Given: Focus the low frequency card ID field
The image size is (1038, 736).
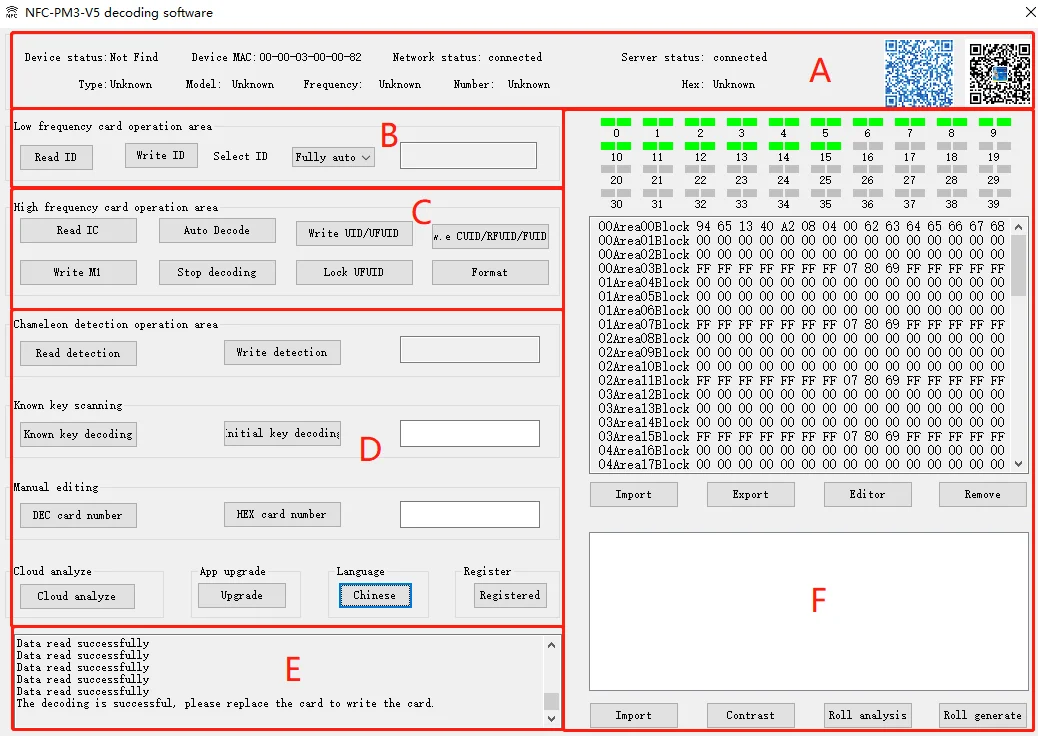Looking at the screenshot, I should pyautogui.click(x=468, y=156).
